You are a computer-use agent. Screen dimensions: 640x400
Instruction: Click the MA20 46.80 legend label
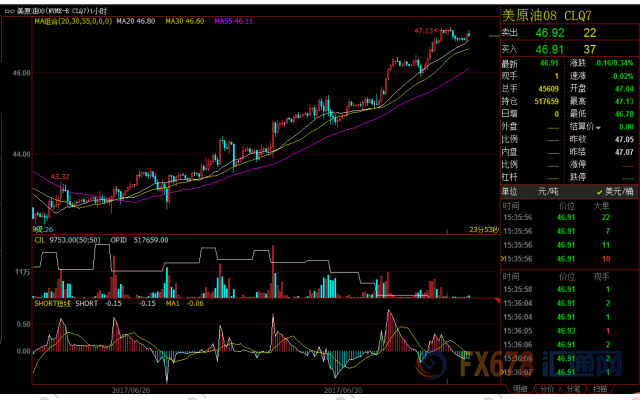click(x=136, y=21)
